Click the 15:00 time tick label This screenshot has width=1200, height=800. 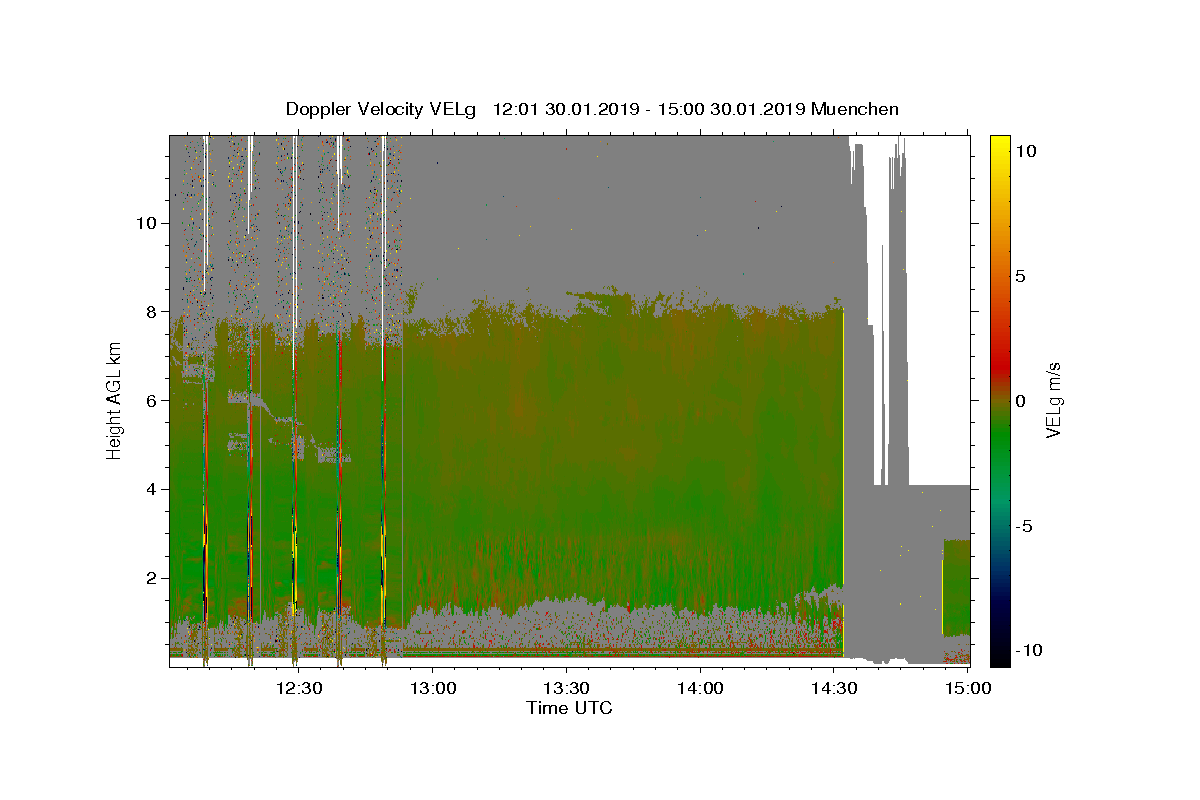968,687
